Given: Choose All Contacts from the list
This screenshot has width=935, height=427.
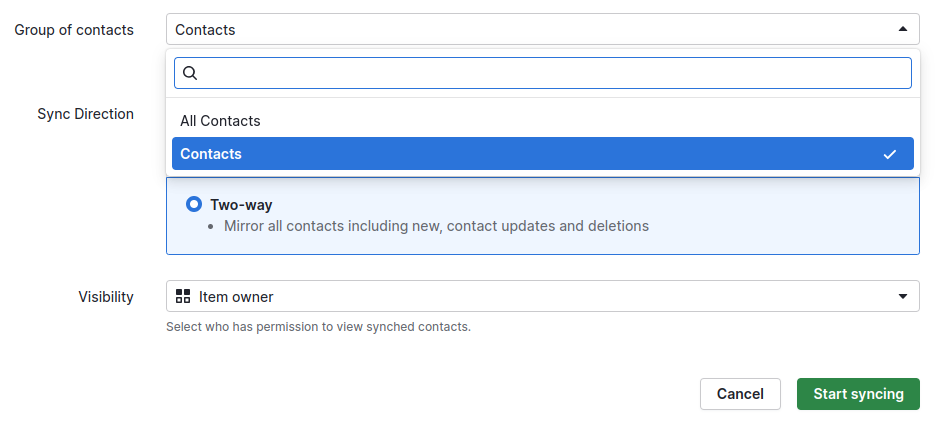Looking at the screenshot, I should tap(220, 121).
